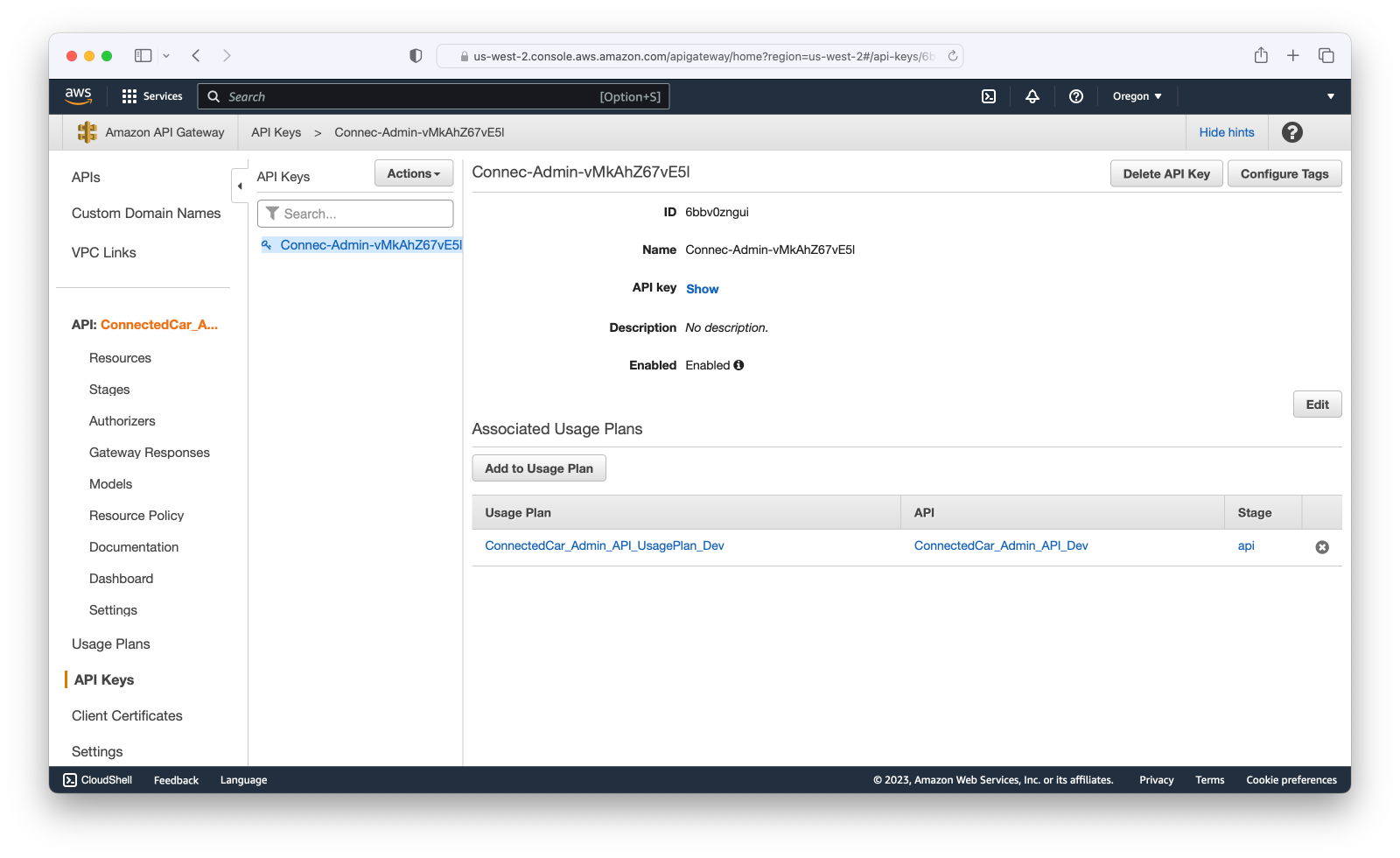
Task: Open the Oregon region selector
Action: tap(1137, 96)
